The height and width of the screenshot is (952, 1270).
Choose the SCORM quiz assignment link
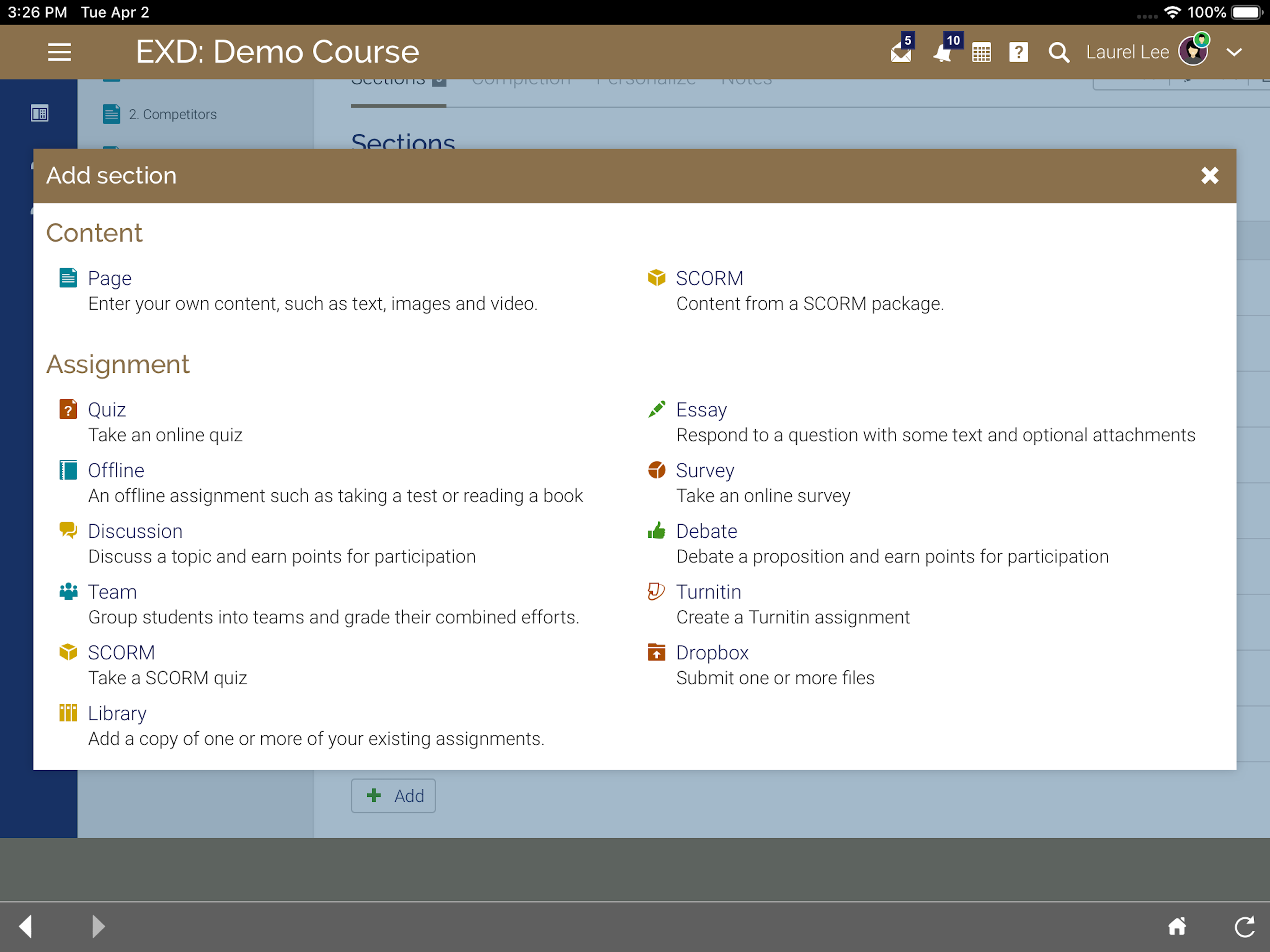pos(121,653)
